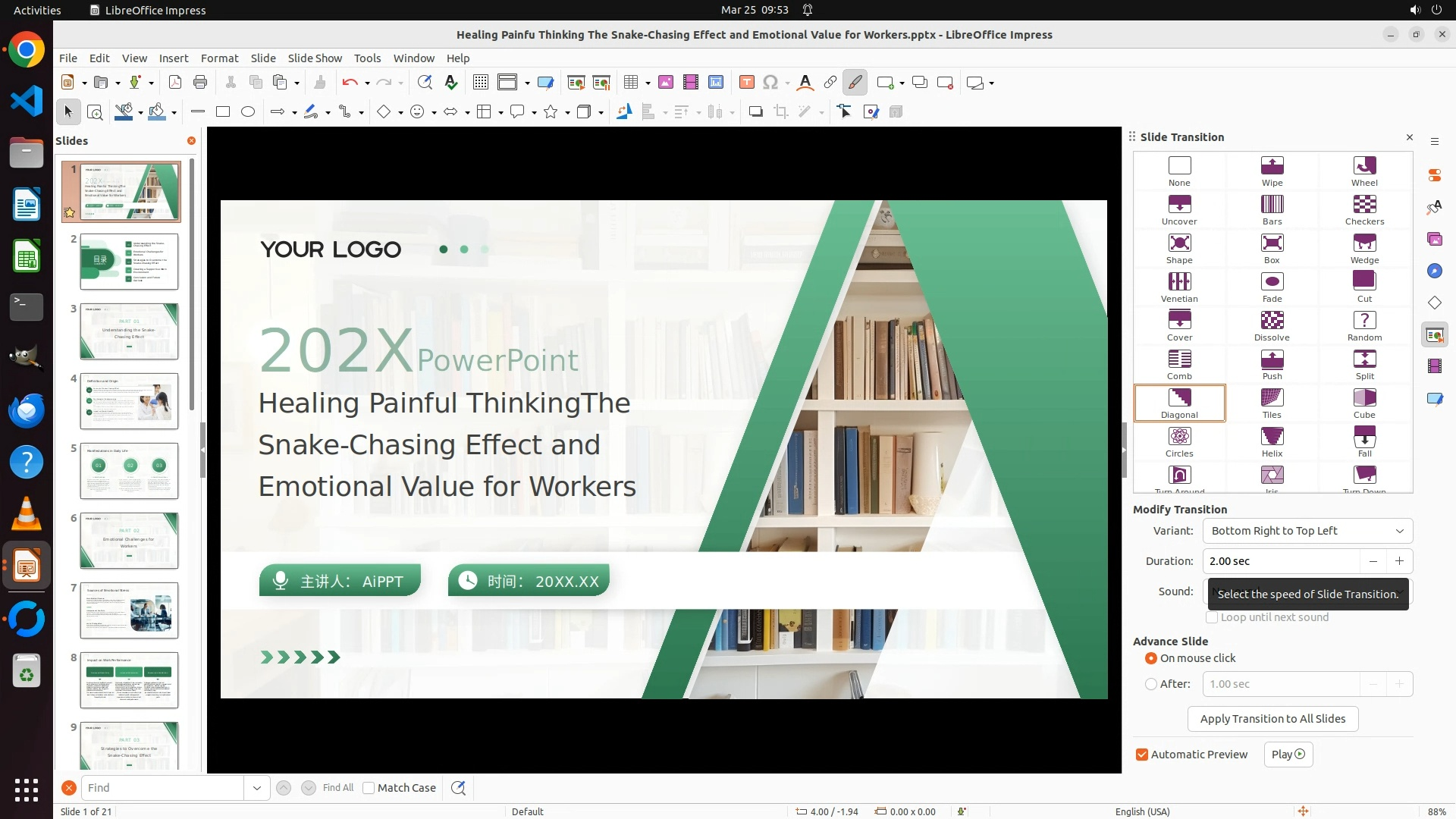Viewport: 1456px width, 819px height.
Task: Click the Insert Text Box toolbar icon
Action: coord(746,83)
